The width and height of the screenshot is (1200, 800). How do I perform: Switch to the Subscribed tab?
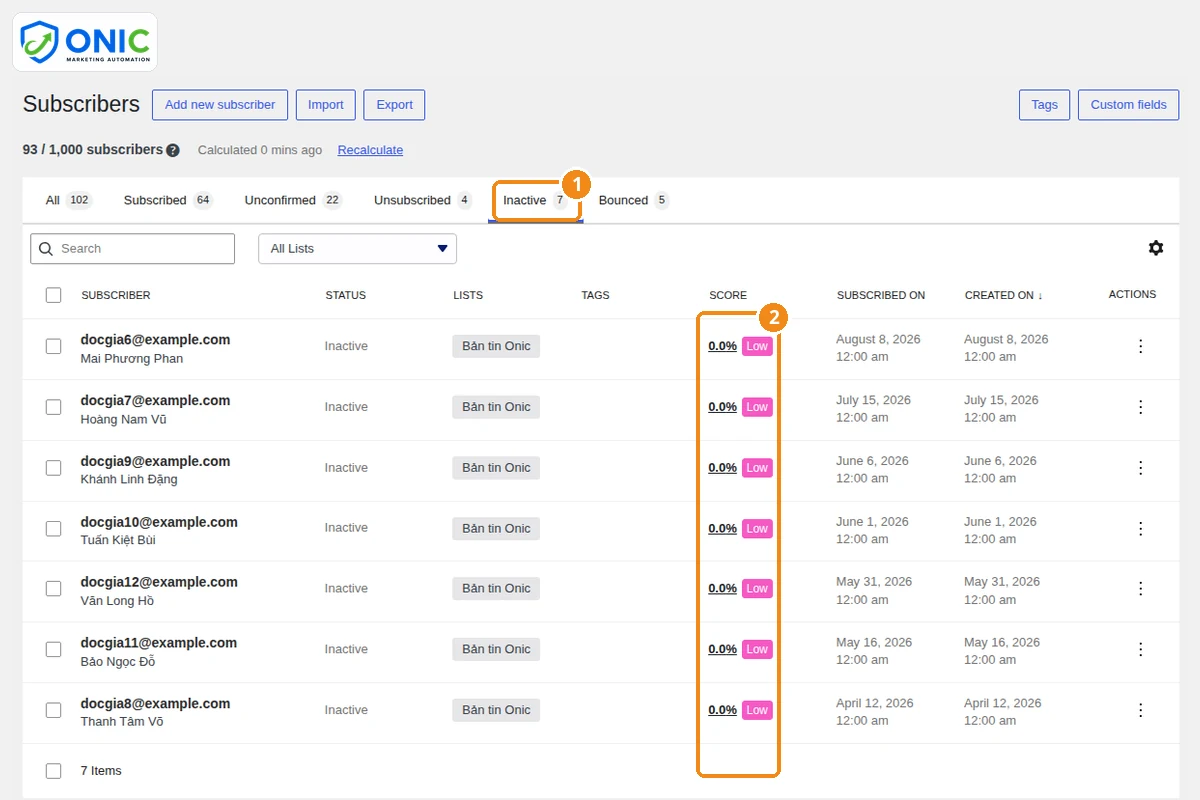pyautogui.click(x=168, y=200)
